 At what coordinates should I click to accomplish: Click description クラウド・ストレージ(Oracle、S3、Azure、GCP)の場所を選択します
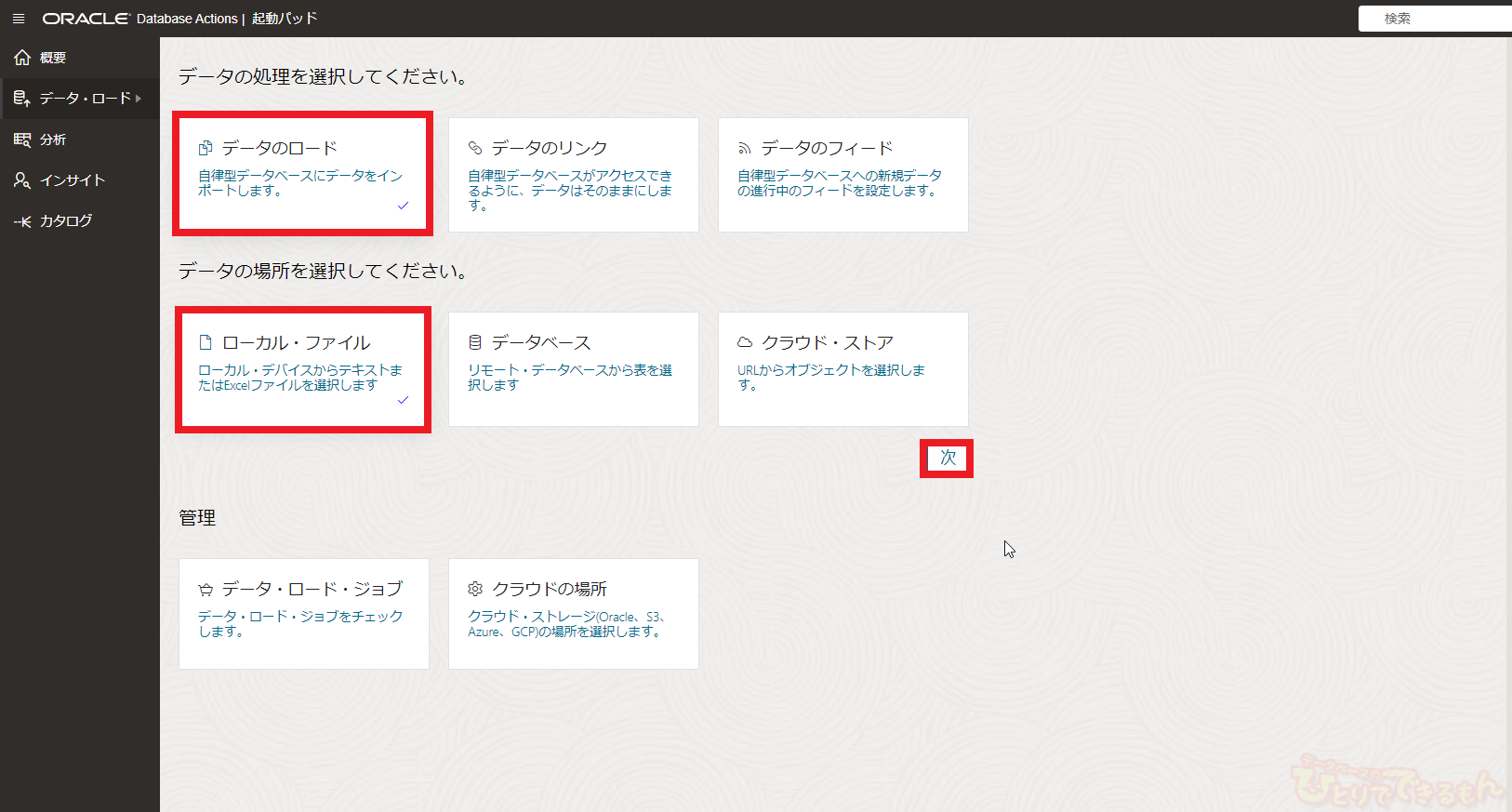click(567, 624)
